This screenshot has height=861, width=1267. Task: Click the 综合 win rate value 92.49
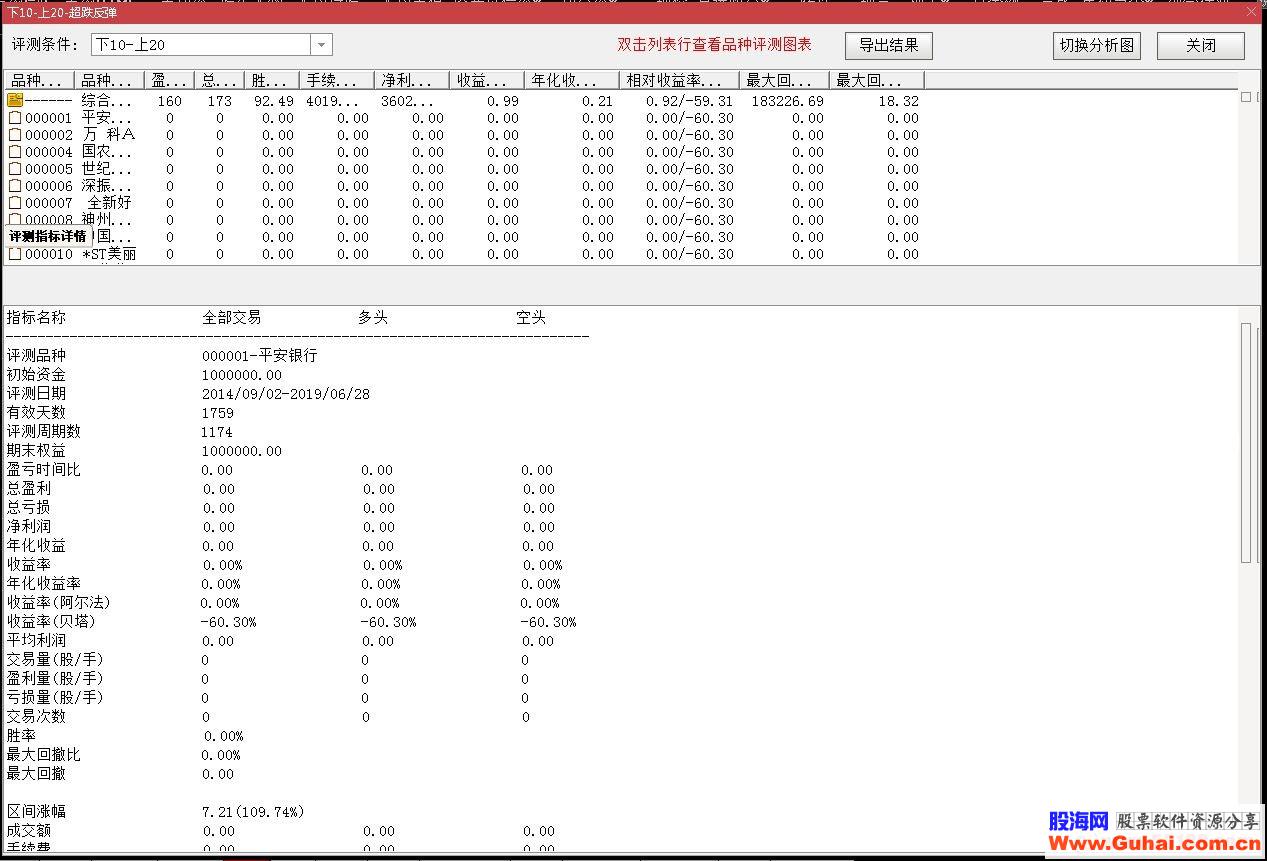[274, 101]
